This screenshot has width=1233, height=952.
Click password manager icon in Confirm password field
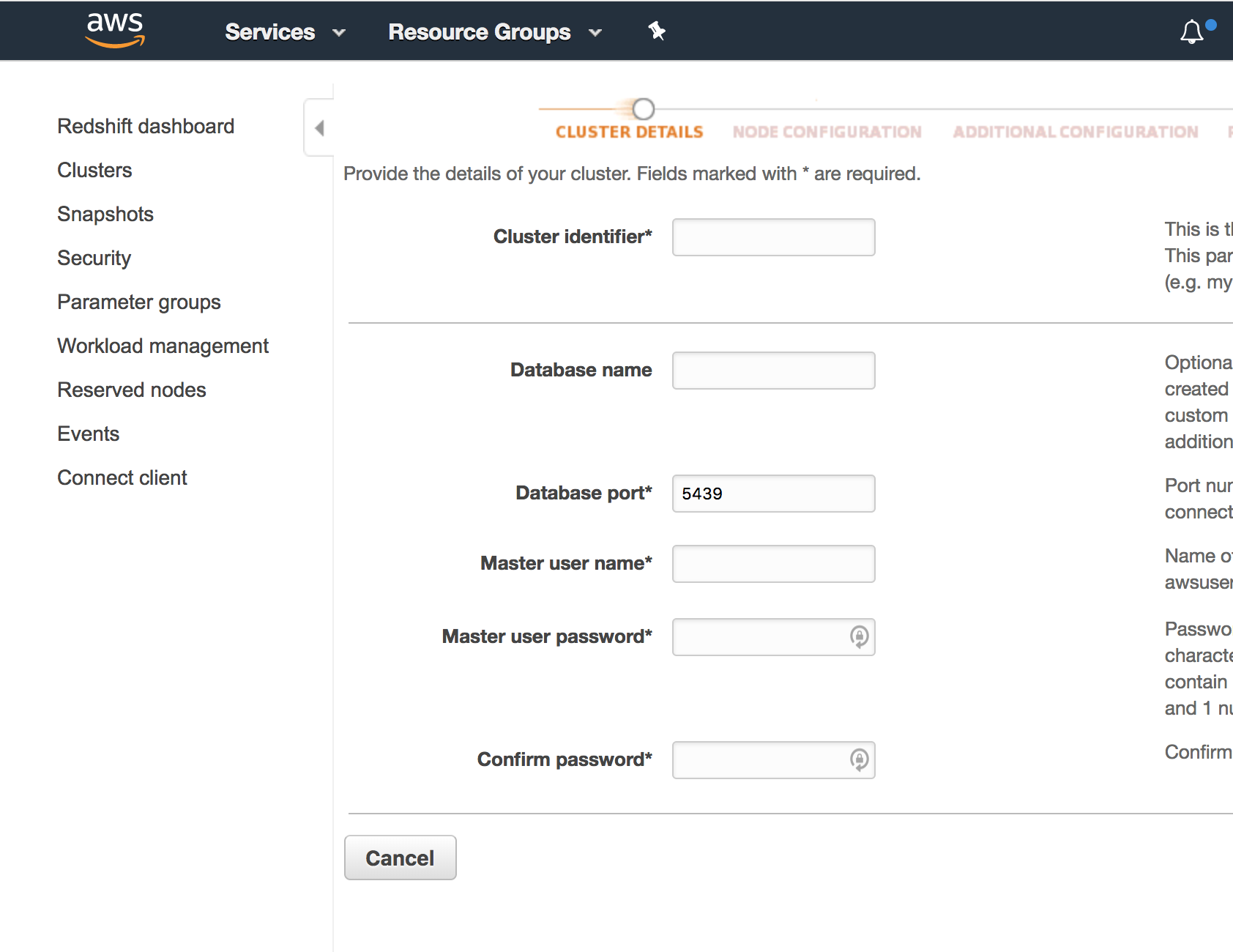pos(859,760)
